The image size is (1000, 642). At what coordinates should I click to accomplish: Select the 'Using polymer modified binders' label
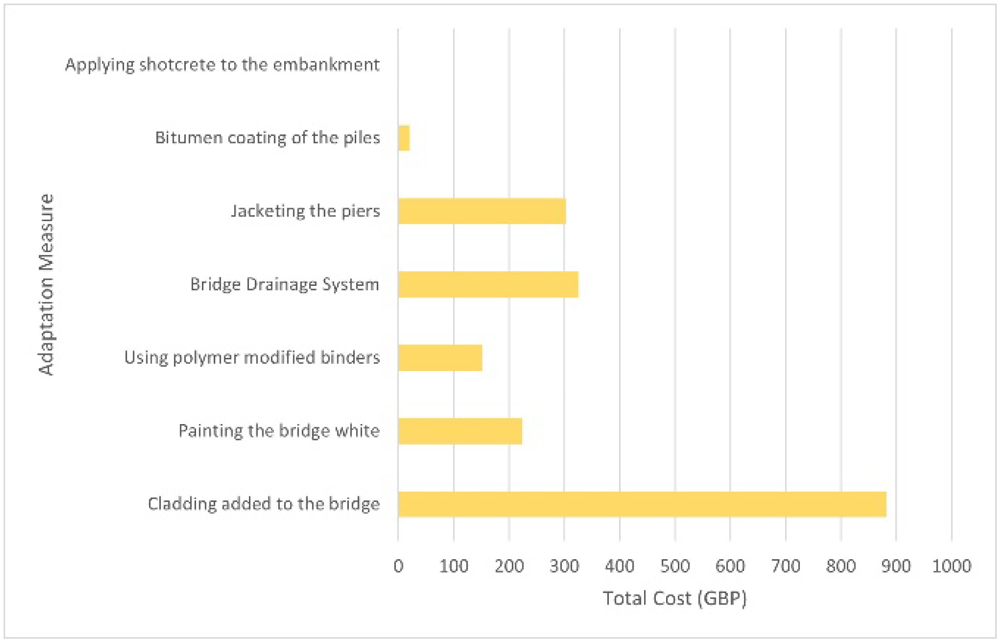[x=253, y=358]
